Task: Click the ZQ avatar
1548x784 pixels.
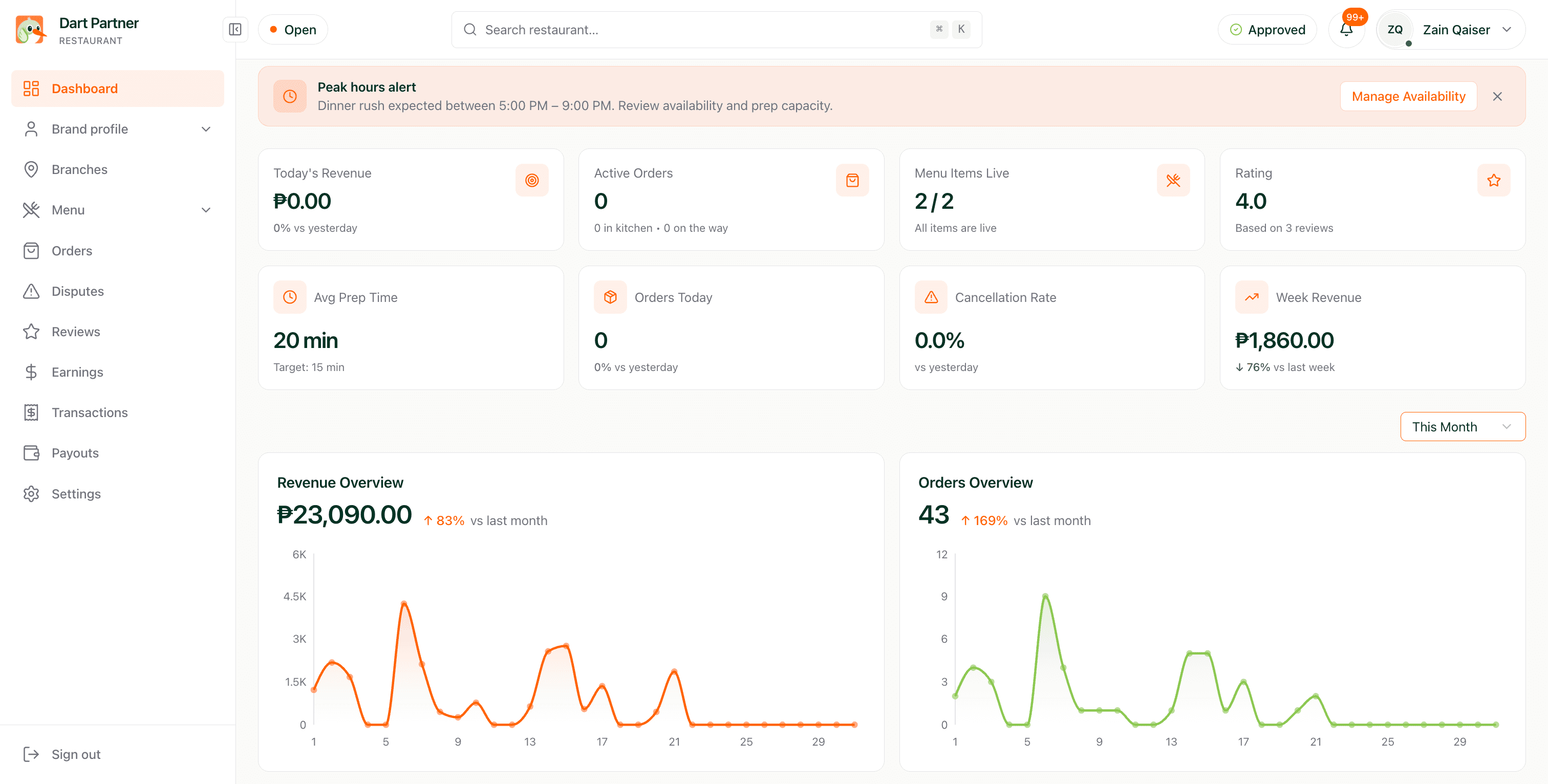Action: 1395,30
